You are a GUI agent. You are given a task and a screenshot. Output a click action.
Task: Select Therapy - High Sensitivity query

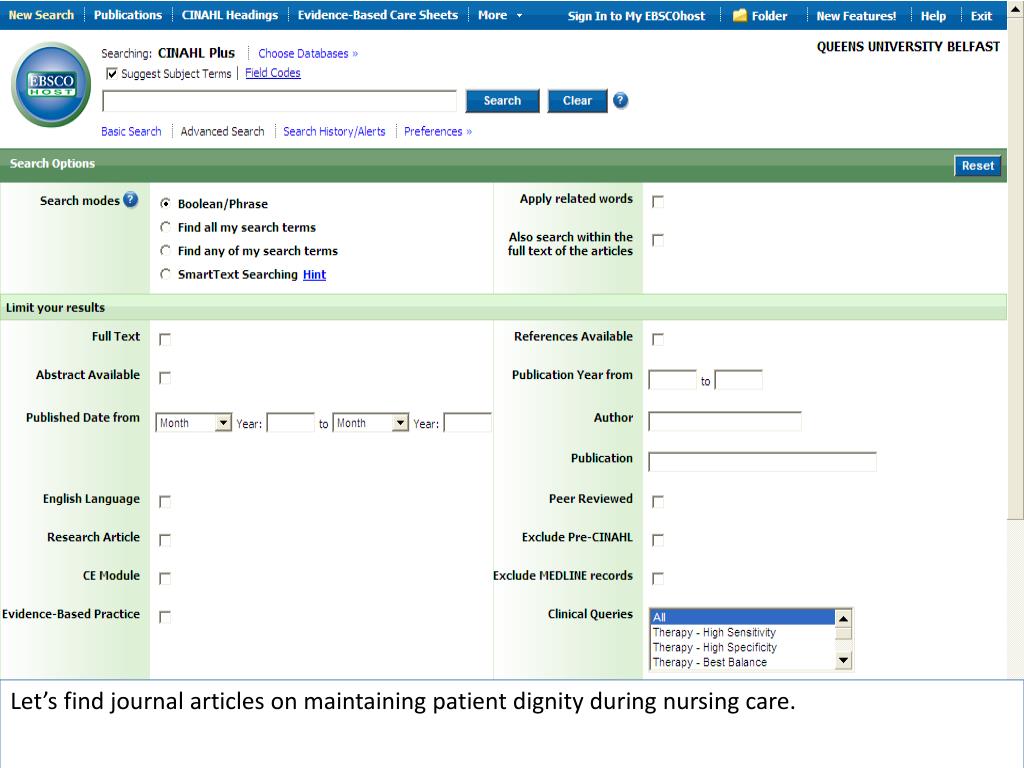coord(743,632)
